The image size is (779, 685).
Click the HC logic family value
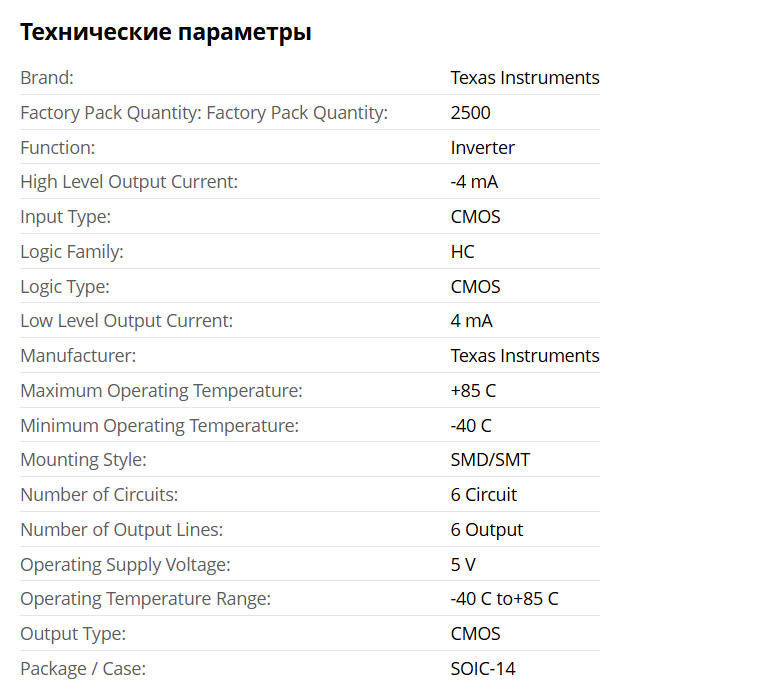[x=462, y=252]
